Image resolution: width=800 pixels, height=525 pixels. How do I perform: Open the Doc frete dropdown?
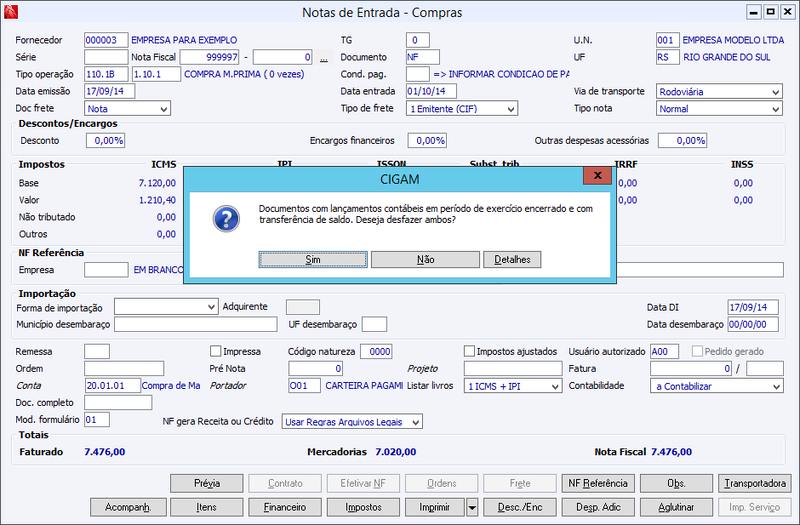point(127,108)
